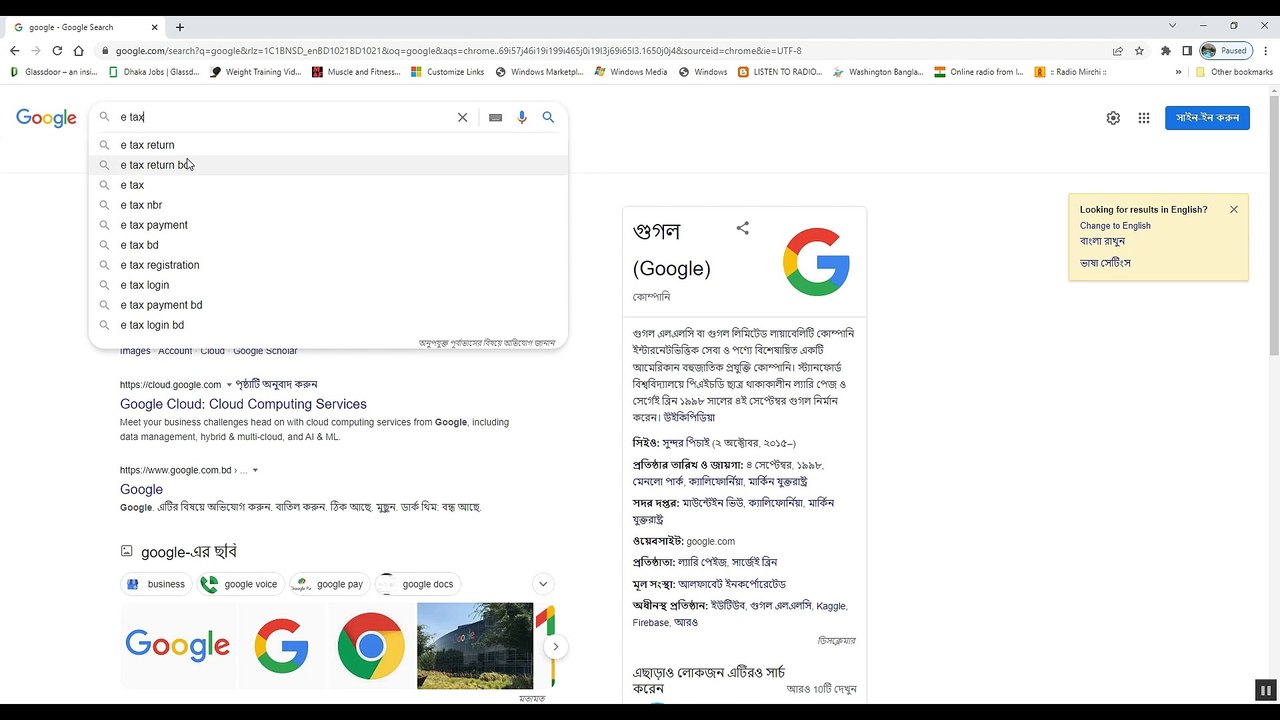Open Google search settings gear
This screenshot has width=1280, height=720.
coord(1113,118)
